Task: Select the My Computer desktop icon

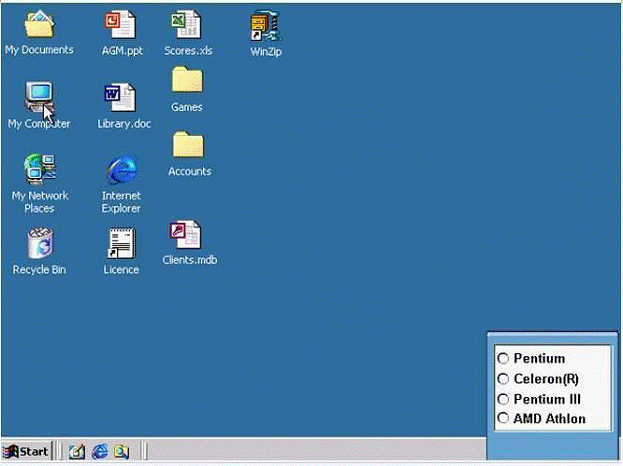Action: click(x=39, y=98)
